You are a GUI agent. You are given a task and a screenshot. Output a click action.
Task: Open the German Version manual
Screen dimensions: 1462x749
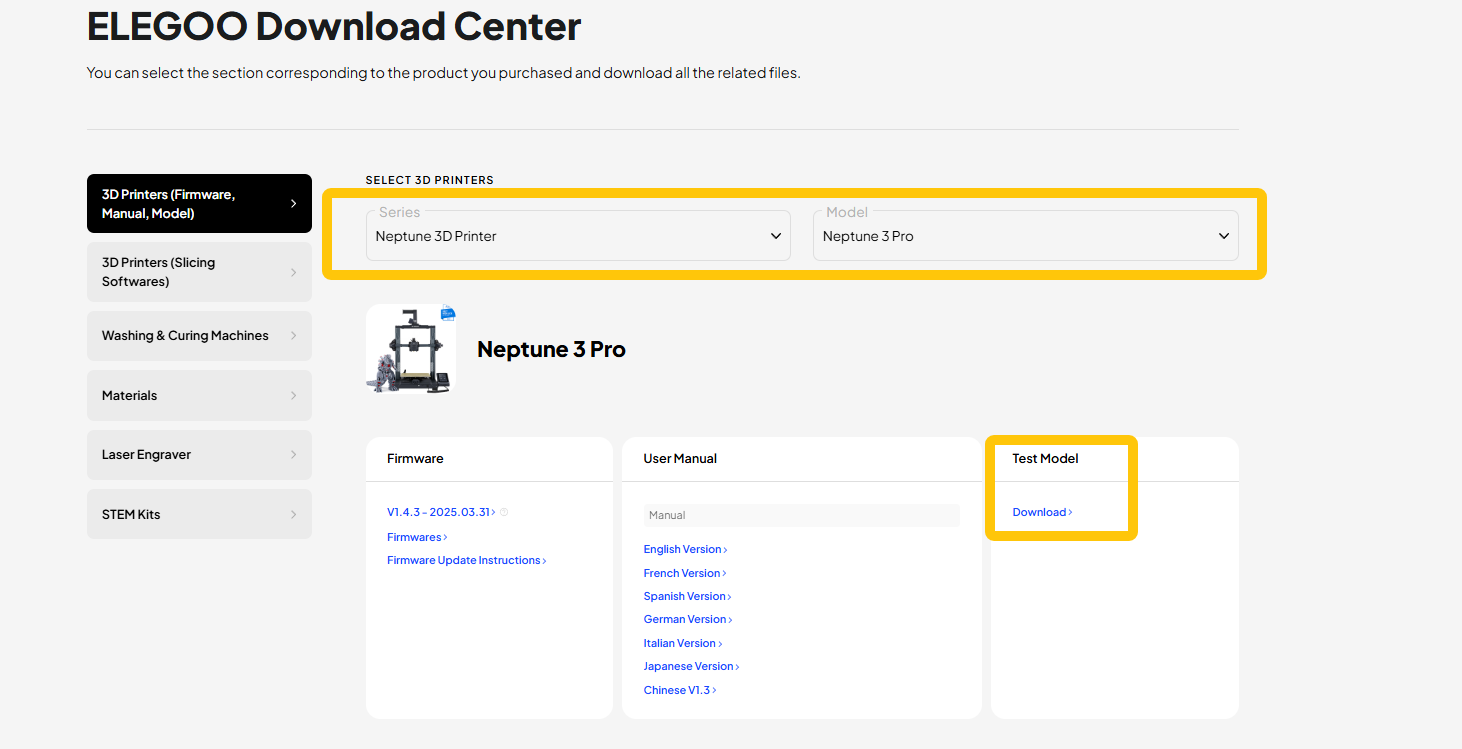[687, 619]
